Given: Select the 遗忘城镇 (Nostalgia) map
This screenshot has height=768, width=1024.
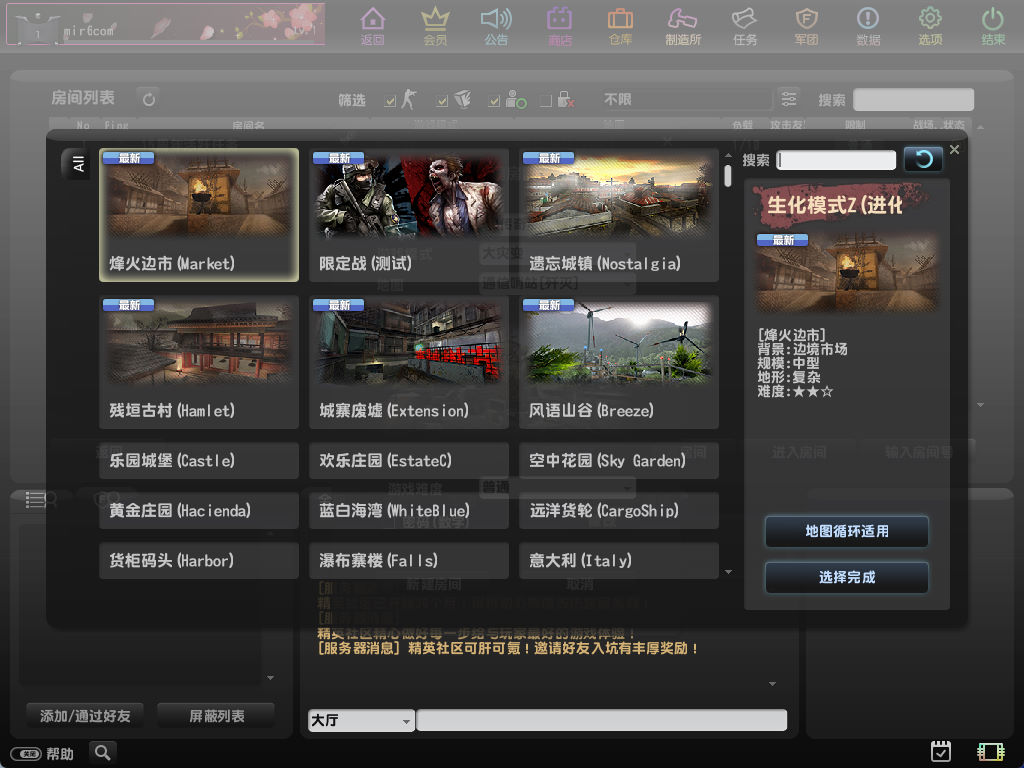Looking at the screenshot, I should [x=618, y=215].
